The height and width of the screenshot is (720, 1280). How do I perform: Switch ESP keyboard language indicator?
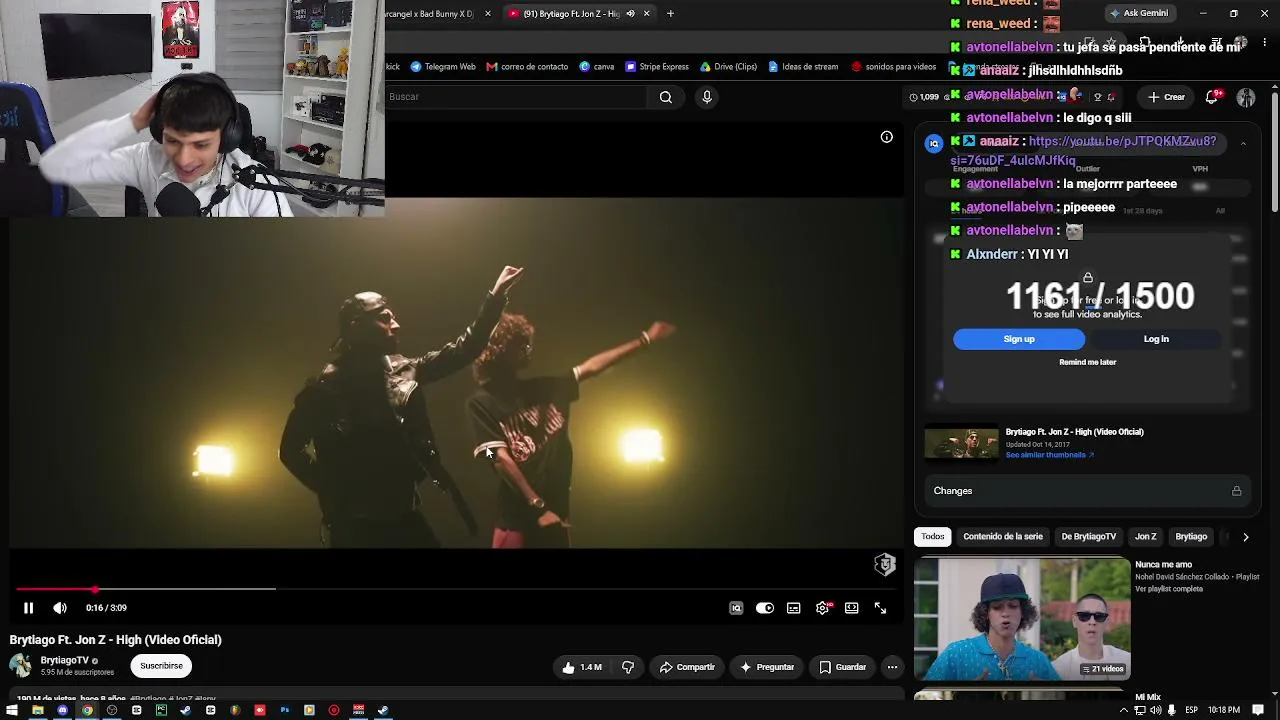1191,710
